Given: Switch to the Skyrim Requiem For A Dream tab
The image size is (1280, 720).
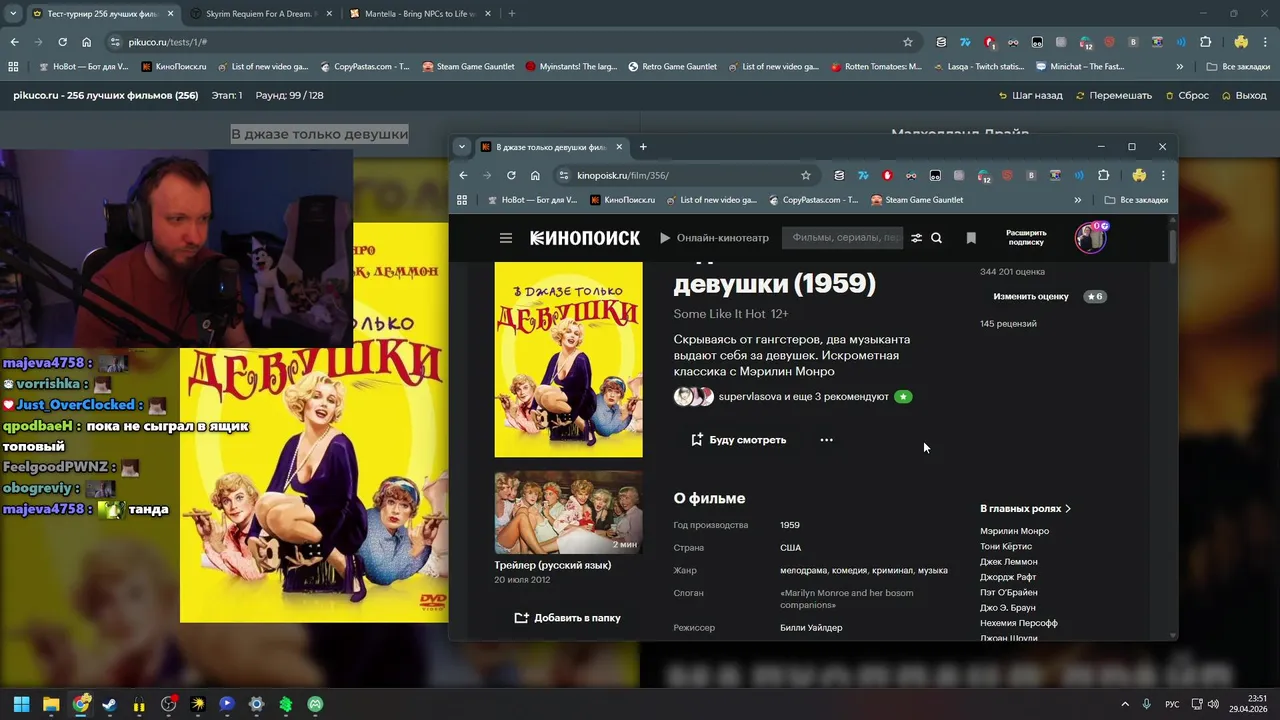Looking at the screenshot, I should 261,14.
